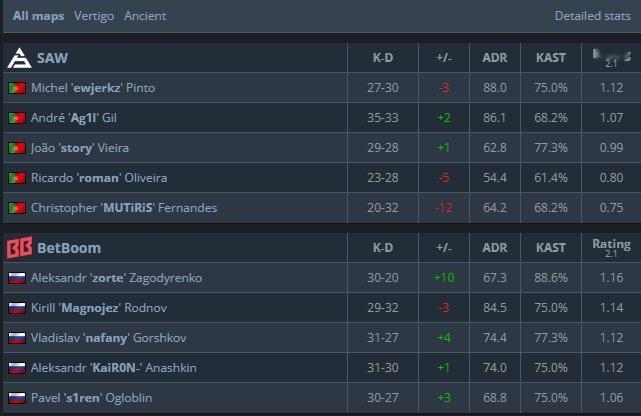Open the SAW team name link
641x416 pixels.
point(52,58)
